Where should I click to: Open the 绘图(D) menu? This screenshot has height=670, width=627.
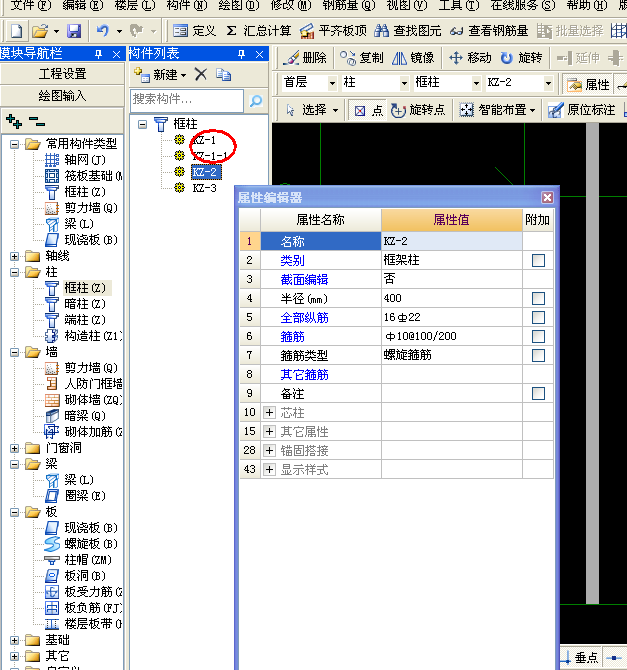(238, 5)
